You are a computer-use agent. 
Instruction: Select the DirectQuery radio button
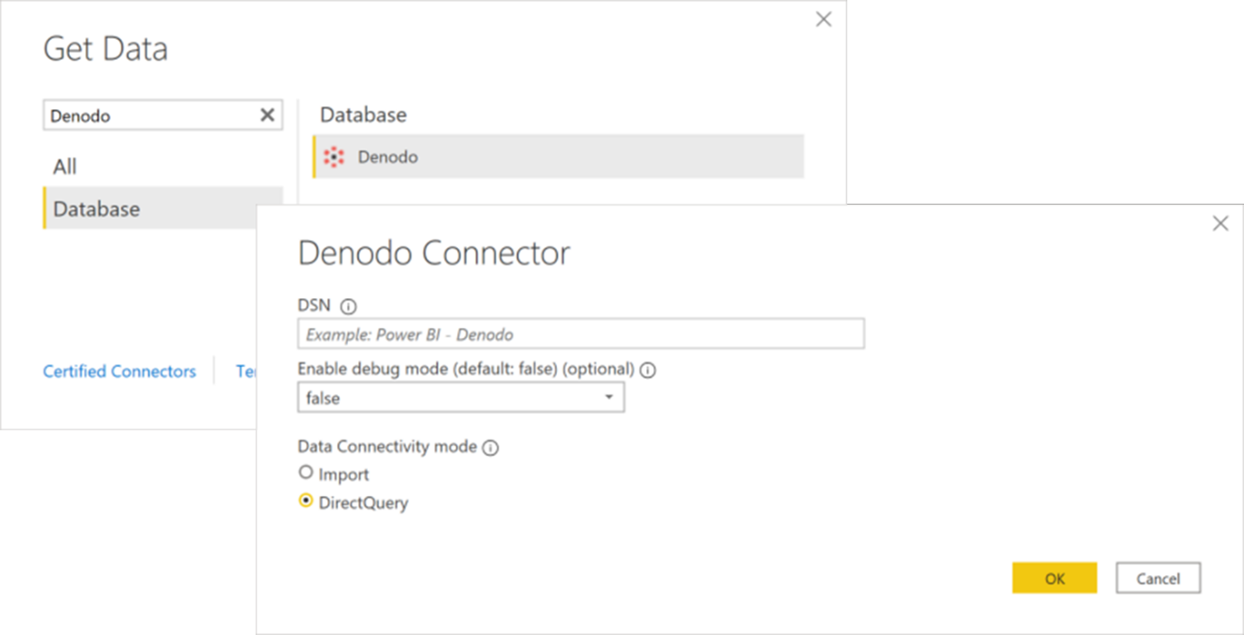click(x=306, y=502)
